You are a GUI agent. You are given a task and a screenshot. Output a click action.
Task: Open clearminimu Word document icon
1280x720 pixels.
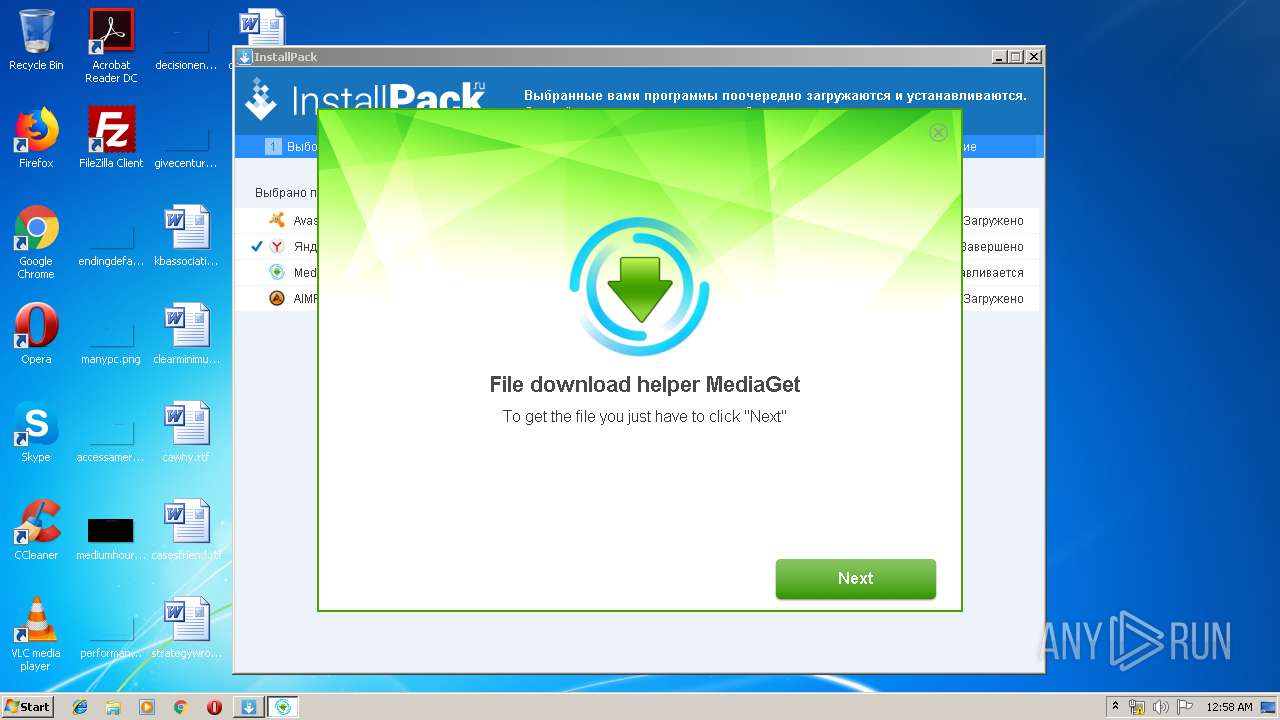(x=186, y=334)
